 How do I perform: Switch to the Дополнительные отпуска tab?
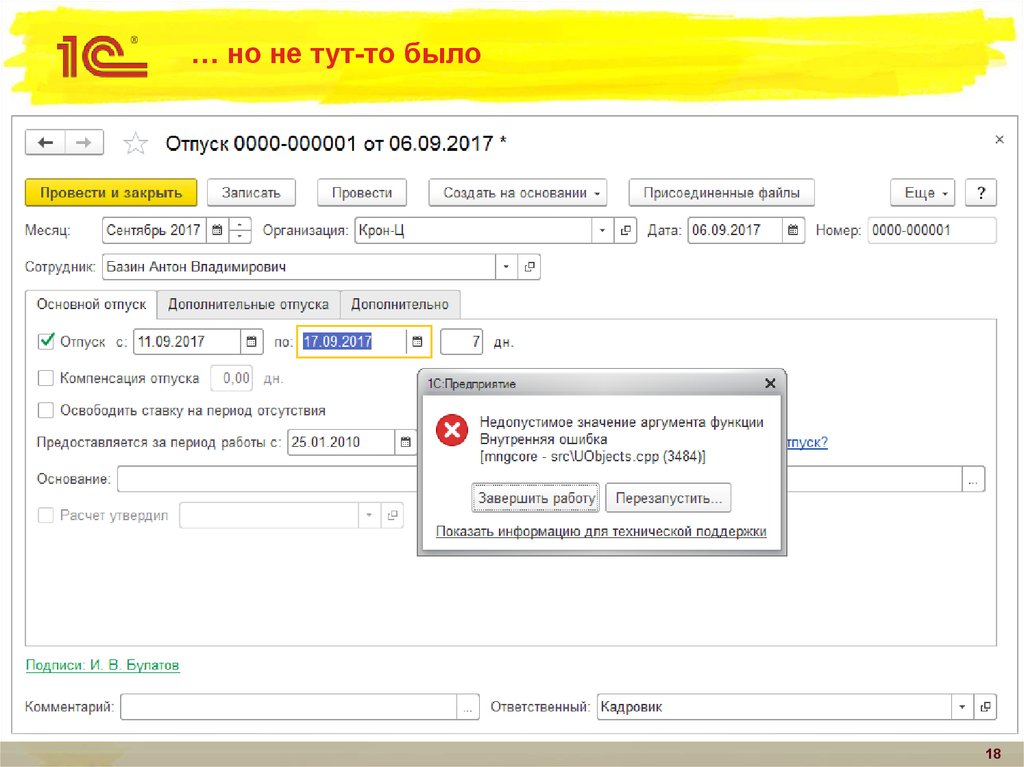tap(248, 304)
